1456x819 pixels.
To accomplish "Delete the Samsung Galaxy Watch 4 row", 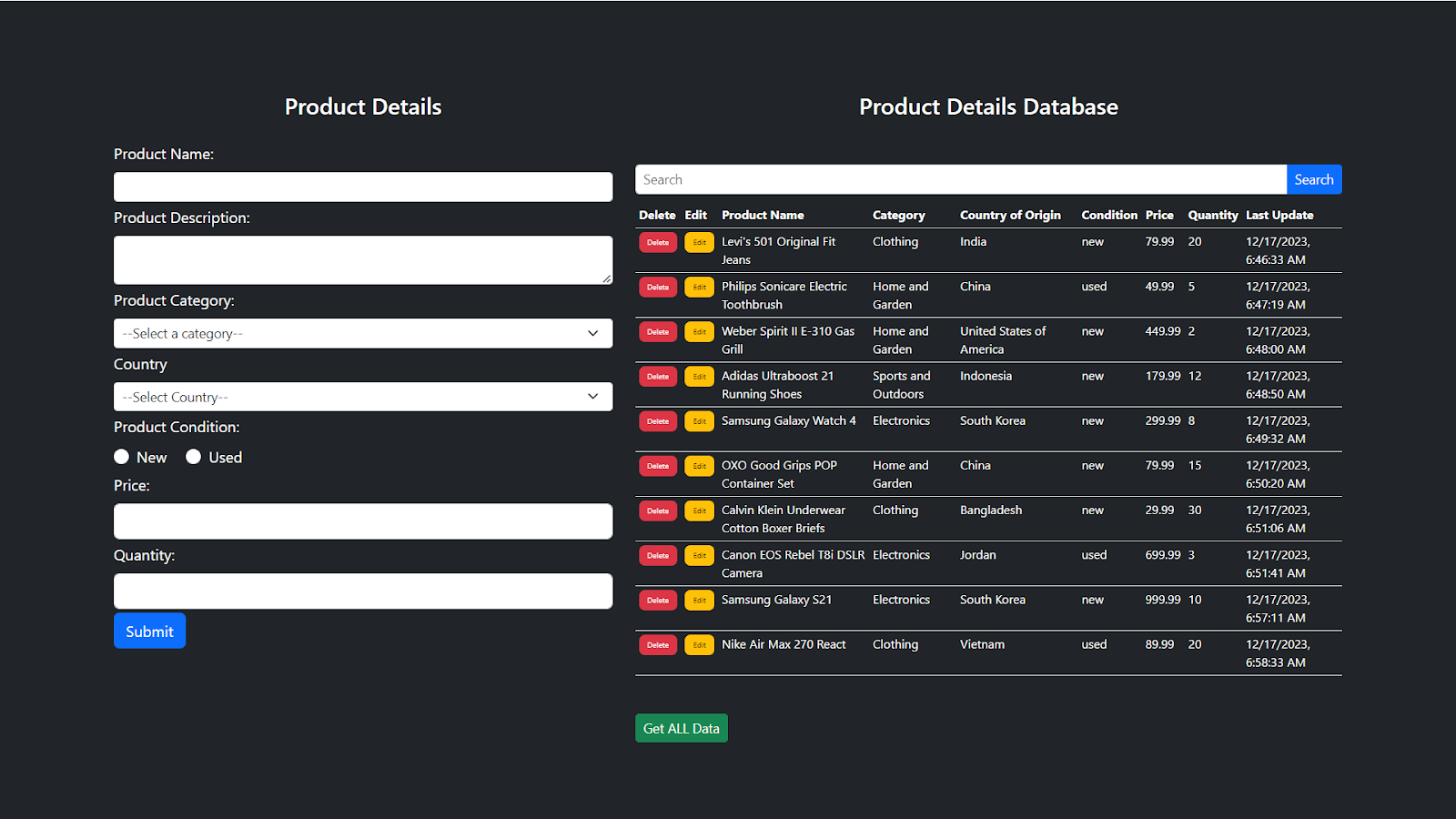I will point(658,420).
